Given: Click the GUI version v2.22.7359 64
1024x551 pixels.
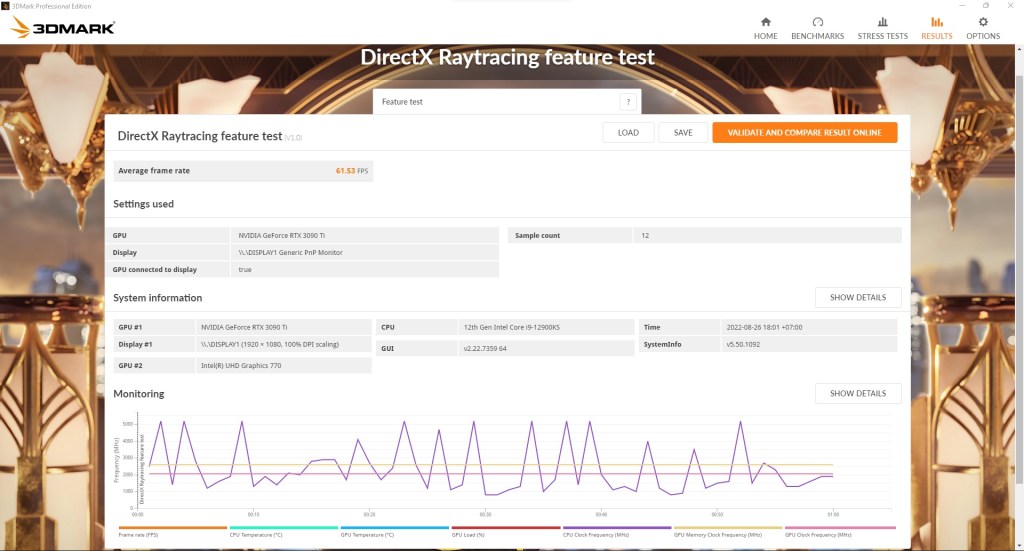Looking at the screenshot, I should (x=546, y=348).
